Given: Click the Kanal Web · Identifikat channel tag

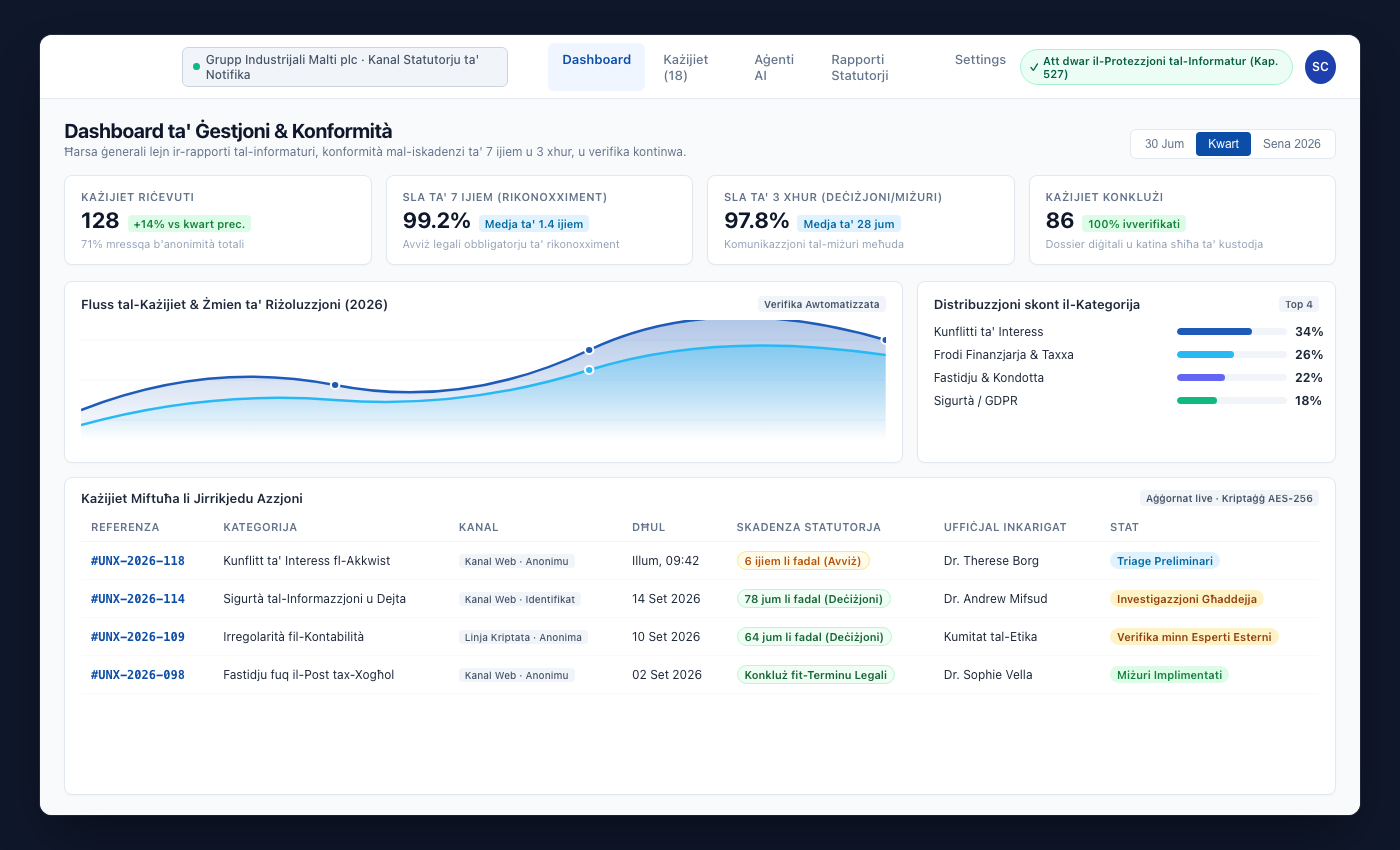Looking at the screenshot, I should pos(520,599).
